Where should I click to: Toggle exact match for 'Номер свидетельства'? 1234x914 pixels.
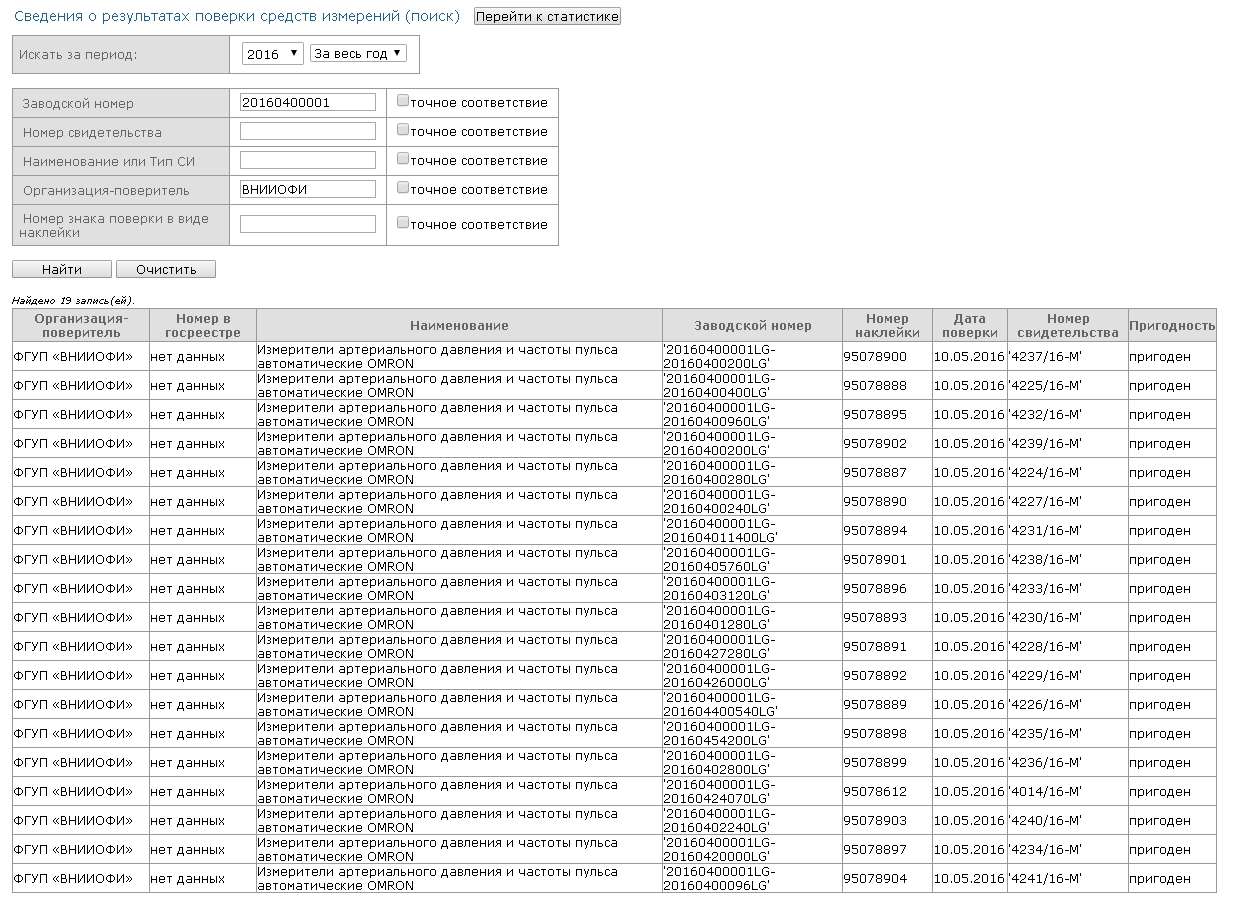click(x=403, y=130)
